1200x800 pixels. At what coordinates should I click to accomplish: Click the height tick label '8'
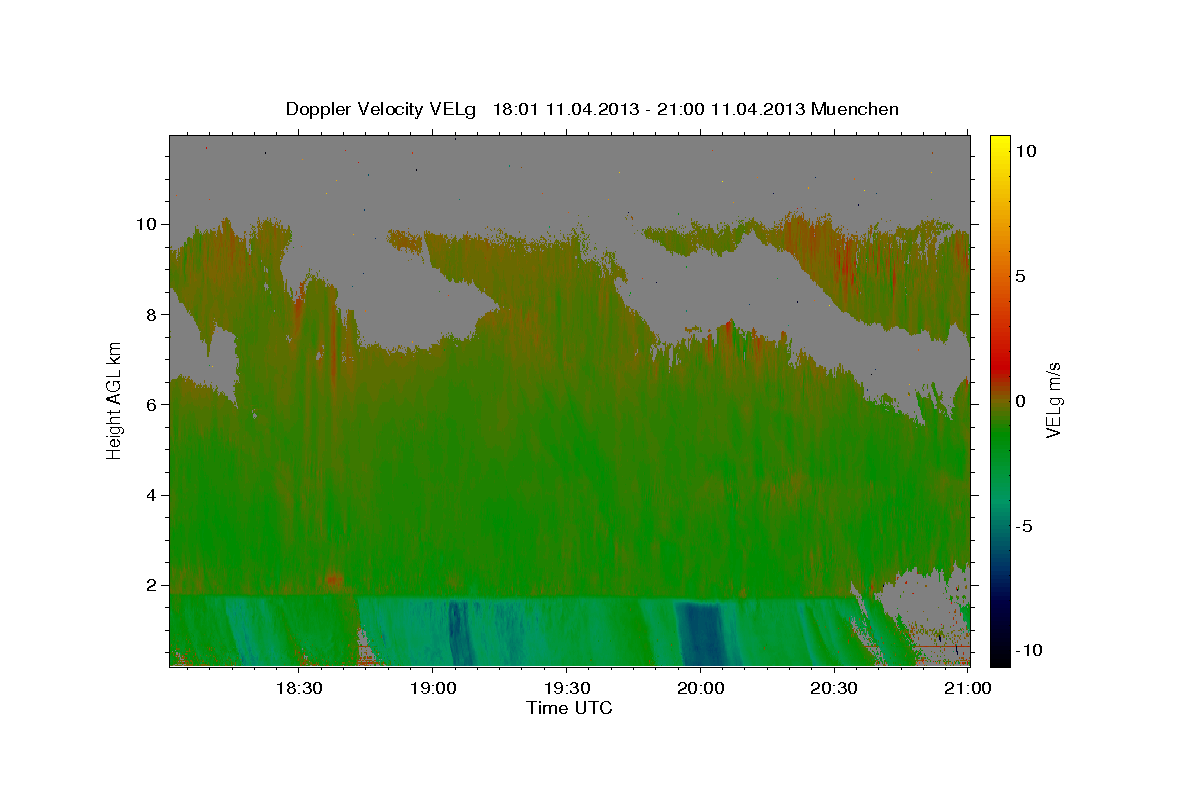point(152,314)
